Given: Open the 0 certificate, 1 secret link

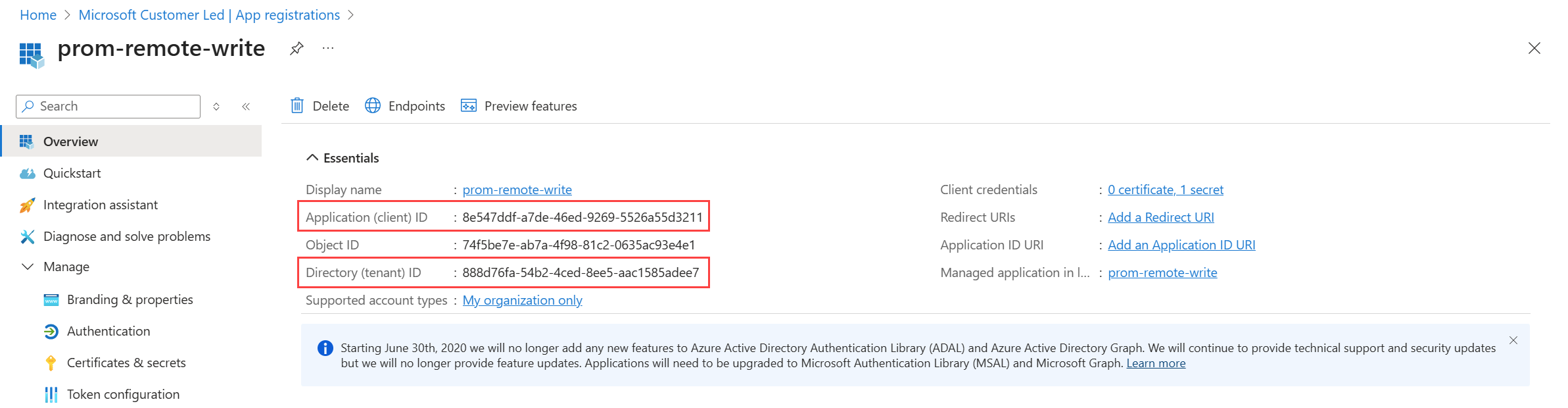Looking at the screenshot, I should coord(1165,190).
